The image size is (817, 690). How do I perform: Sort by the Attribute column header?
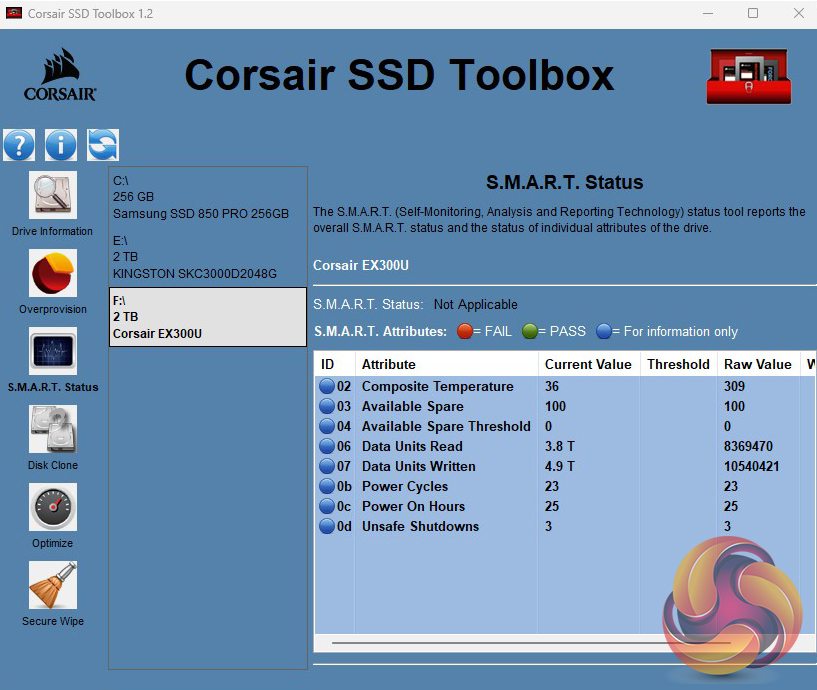(446, 364)
